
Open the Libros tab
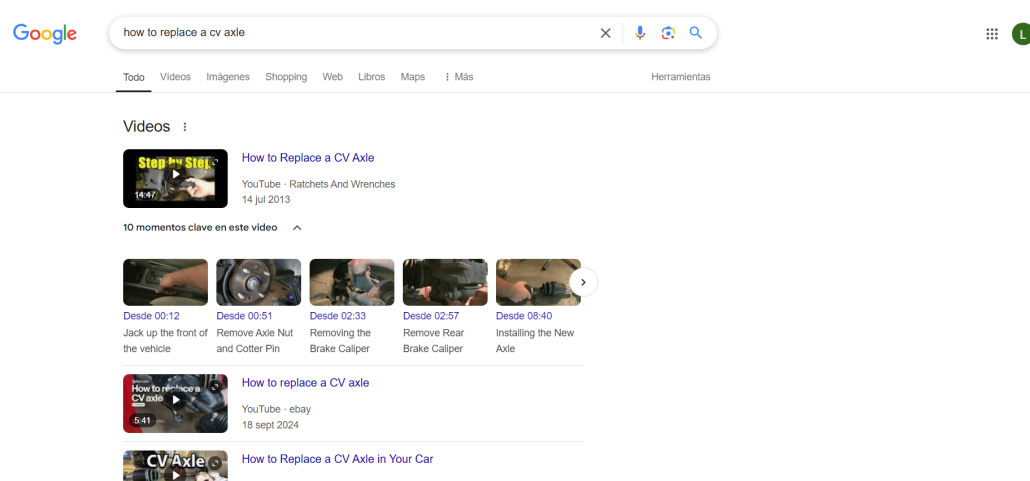pos(372,77)
